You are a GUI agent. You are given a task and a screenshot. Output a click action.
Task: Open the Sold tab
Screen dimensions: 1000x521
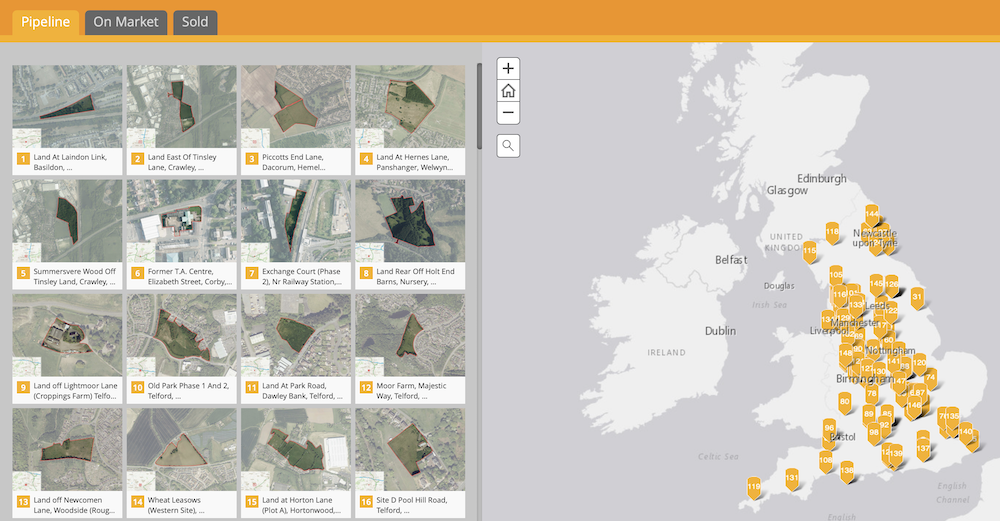pyautogui.click(x=195, y=22)
